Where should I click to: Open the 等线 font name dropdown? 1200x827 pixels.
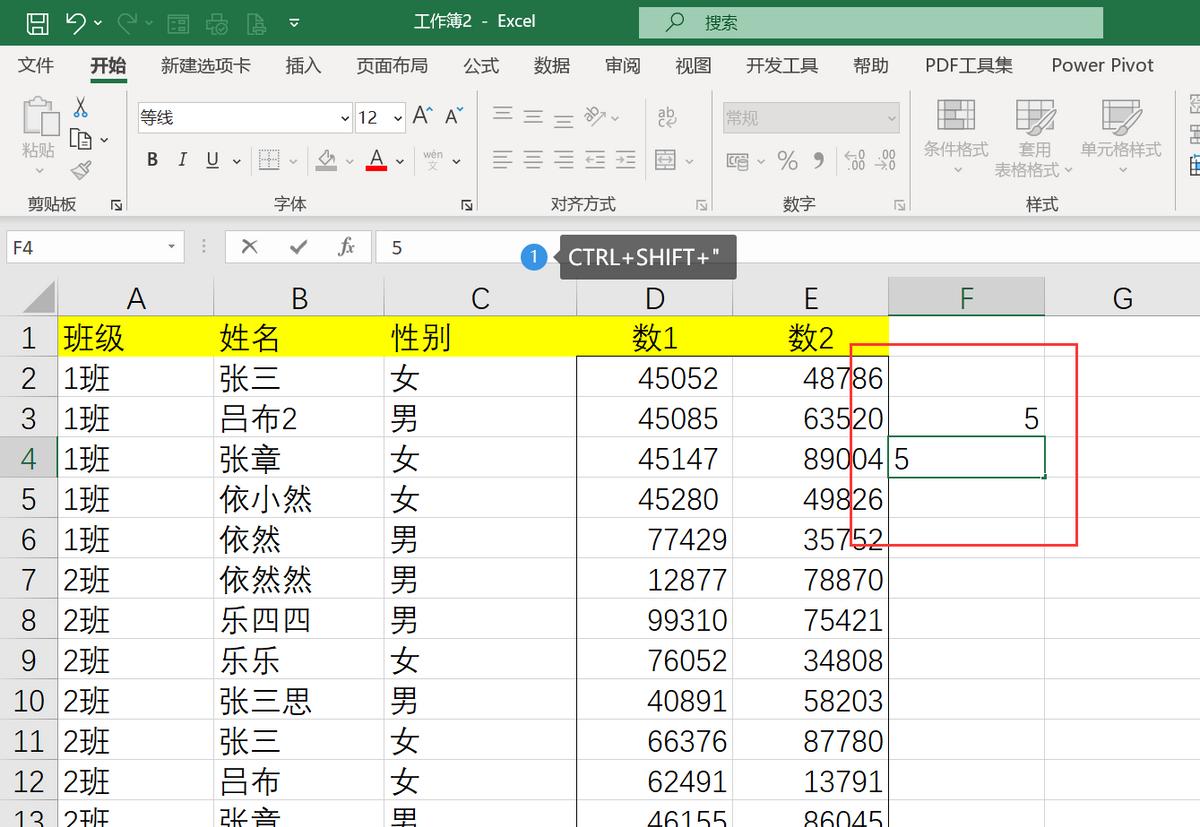[x=344, y=117]
